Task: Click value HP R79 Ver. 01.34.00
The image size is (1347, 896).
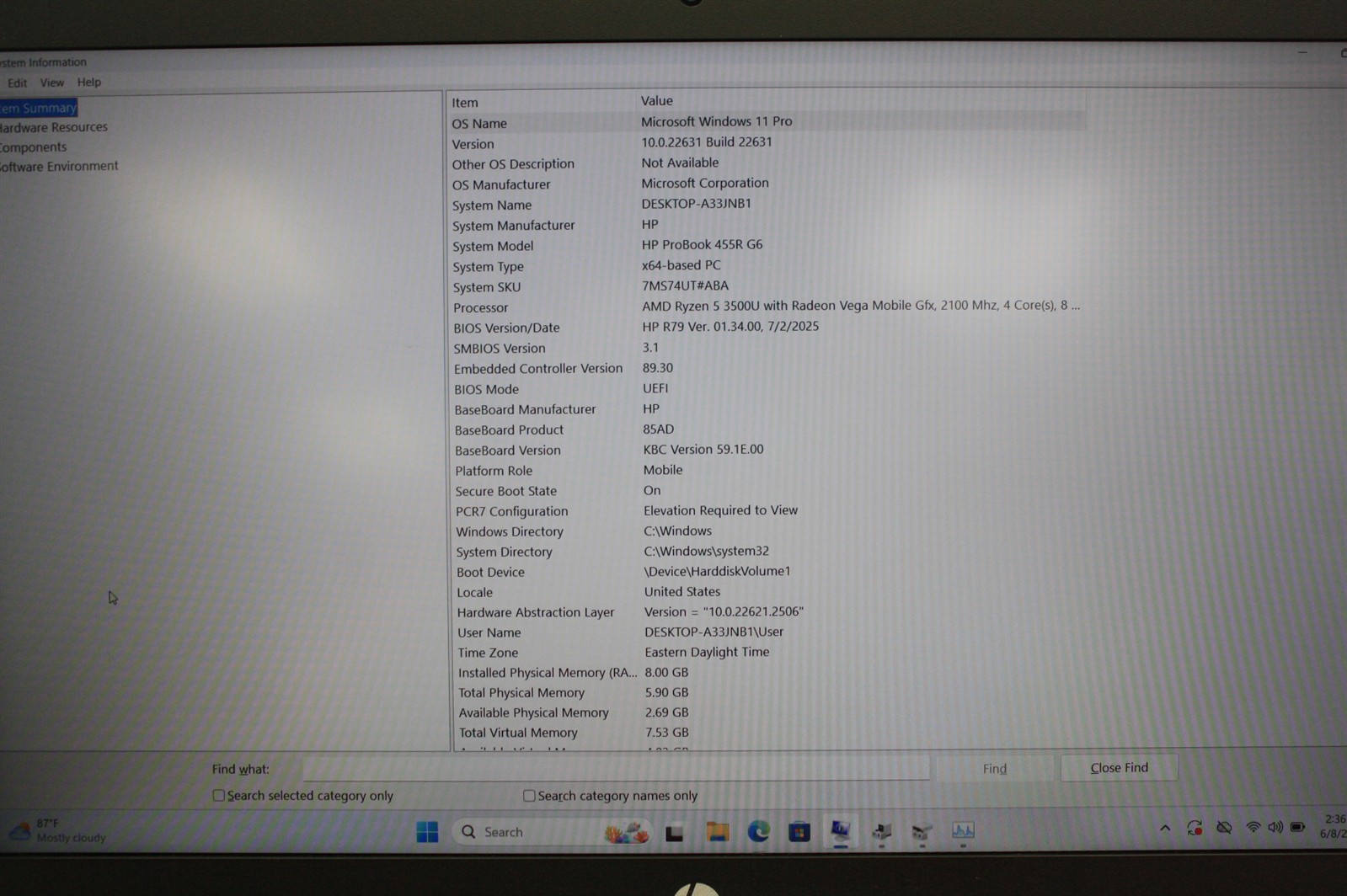Action: 730,326
